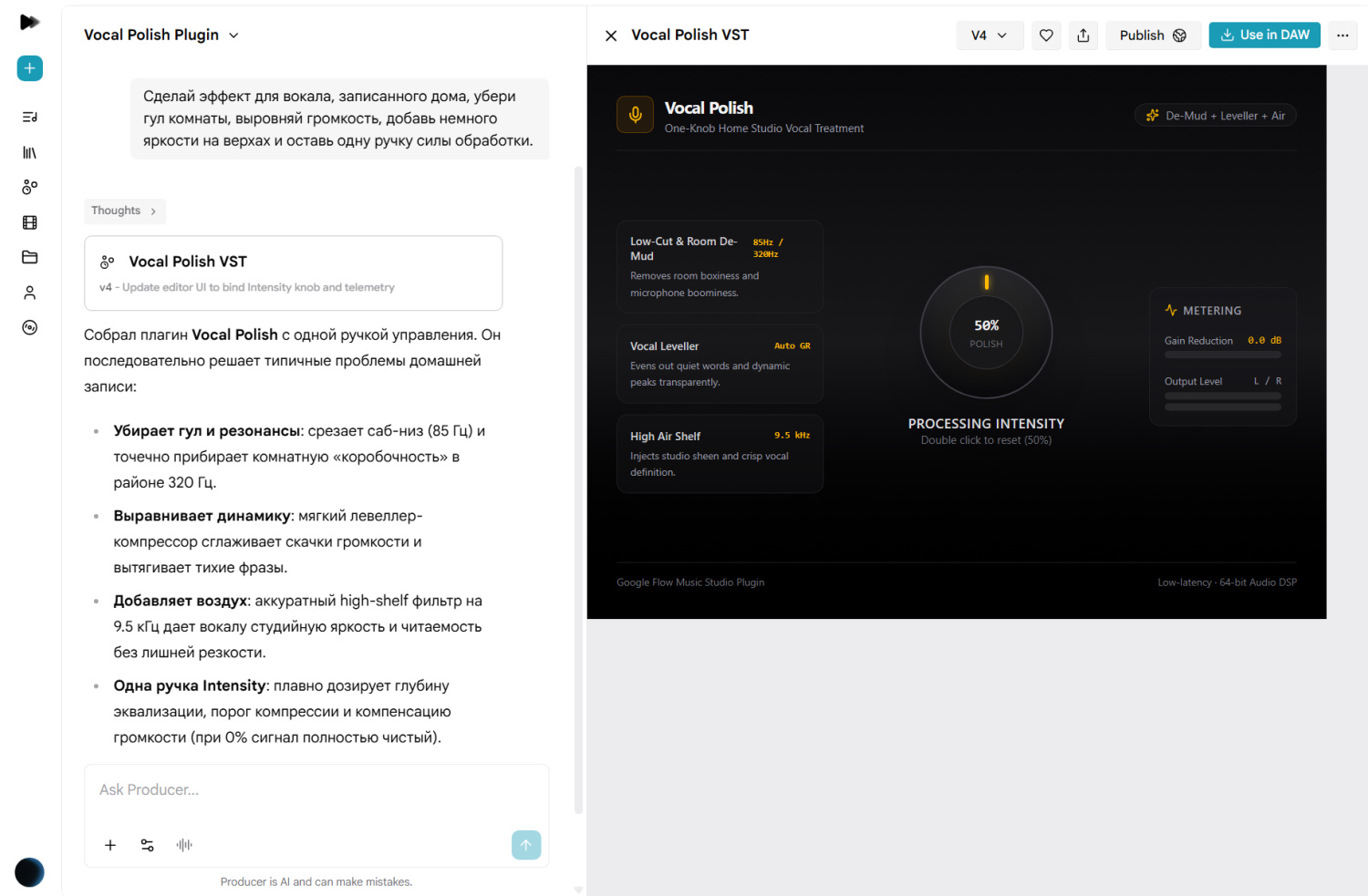Select the Low-Cut & Room De-Mud card

point(720,266)
